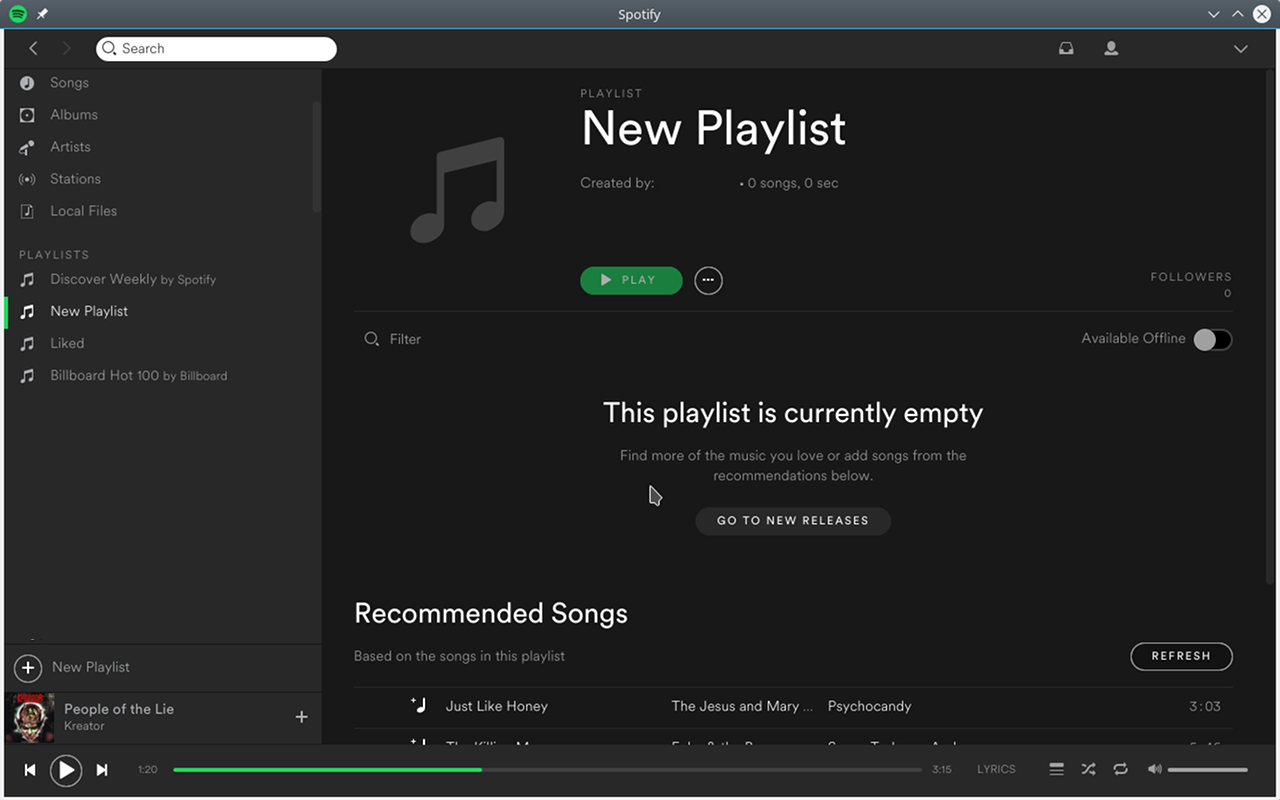This screenshot has width=1280, height=800.
Task: Click the Songs clock icon
Action: click(x=27, y=83)
